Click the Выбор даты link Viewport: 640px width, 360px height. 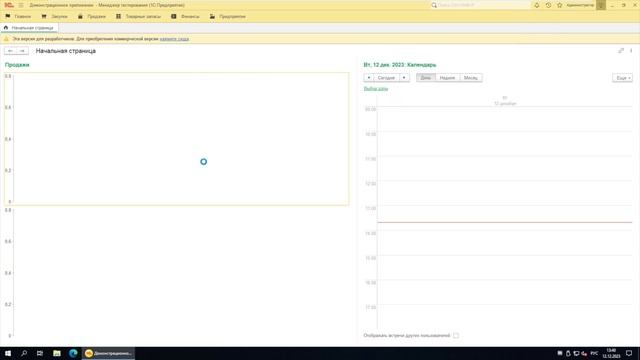click(x=376, y=89)
